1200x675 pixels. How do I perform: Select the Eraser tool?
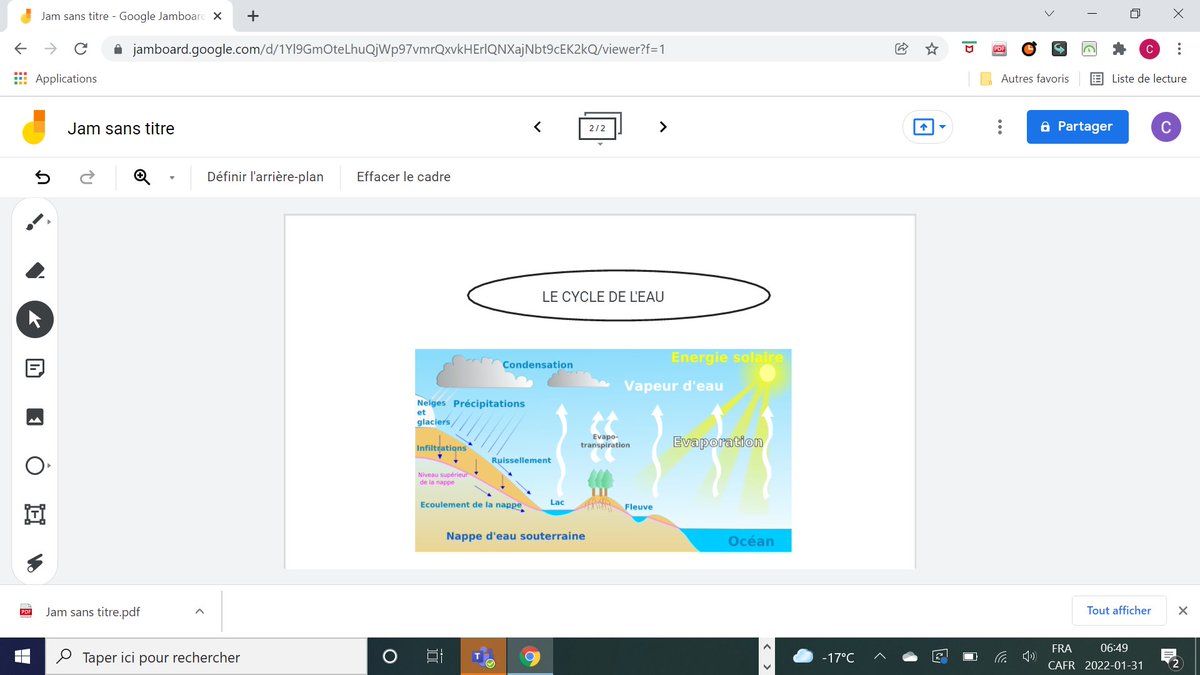35,270
